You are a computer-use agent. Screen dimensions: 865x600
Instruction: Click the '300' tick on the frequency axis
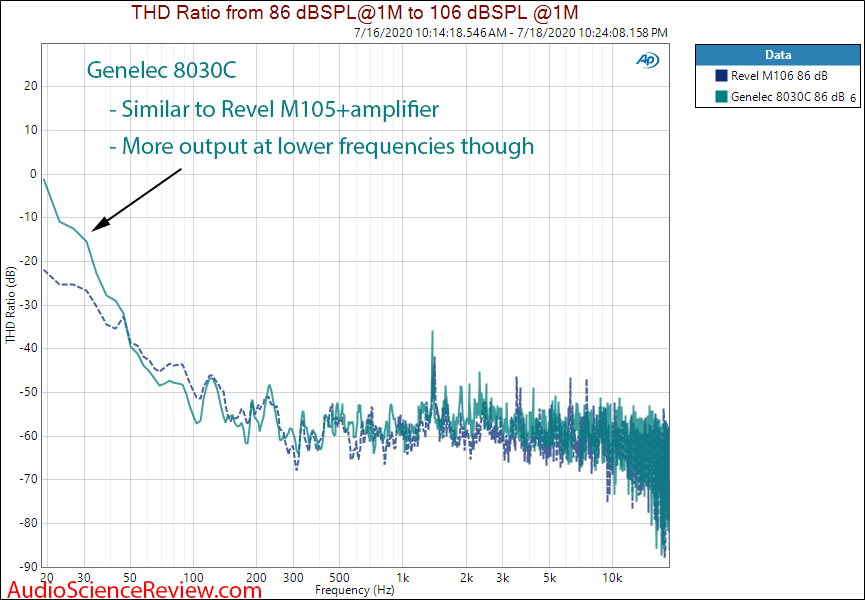pyautogui.click(x=293, y=578)
